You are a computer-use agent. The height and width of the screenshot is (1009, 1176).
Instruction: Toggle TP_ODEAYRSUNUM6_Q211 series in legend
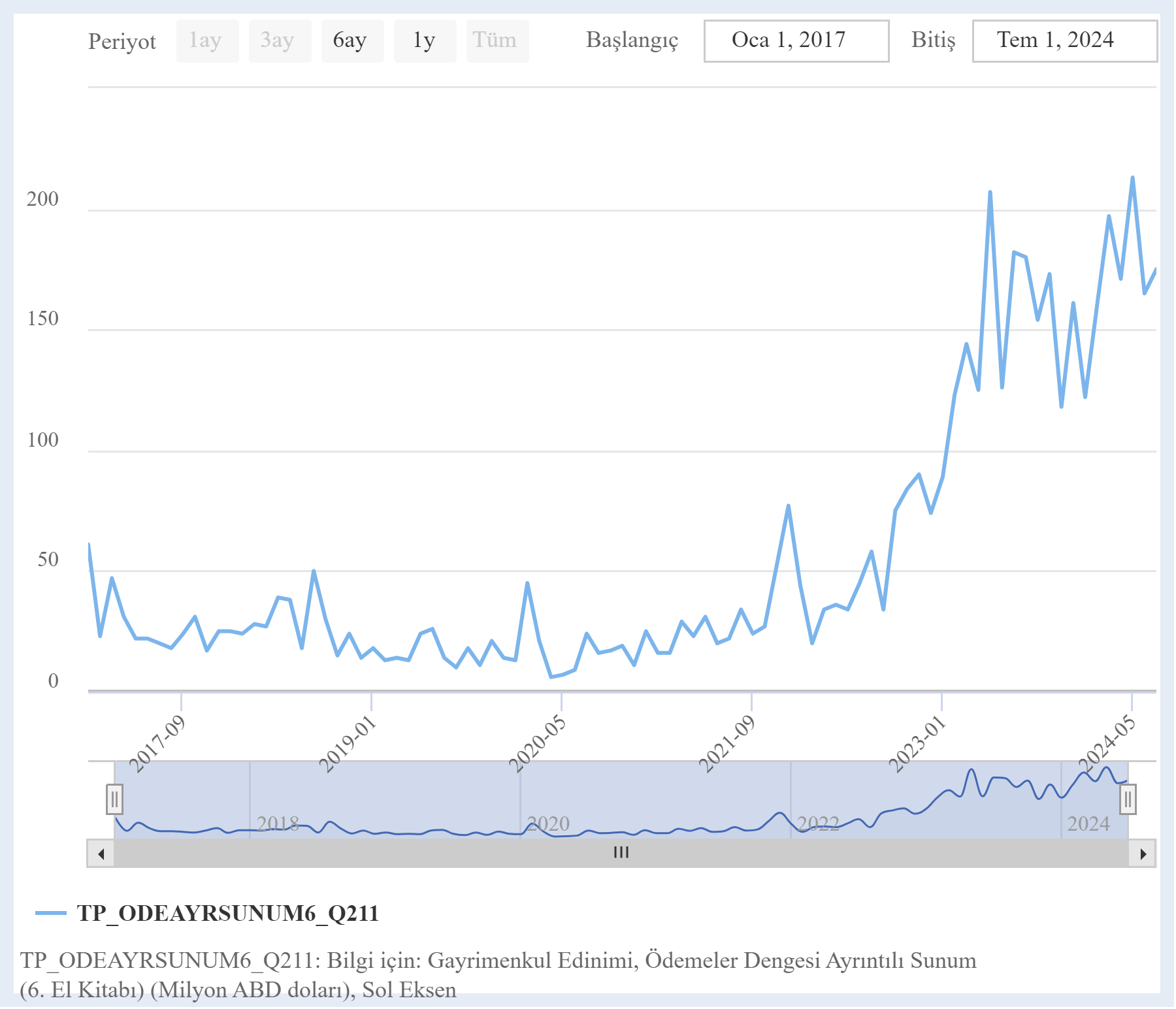tap(228, 913)
